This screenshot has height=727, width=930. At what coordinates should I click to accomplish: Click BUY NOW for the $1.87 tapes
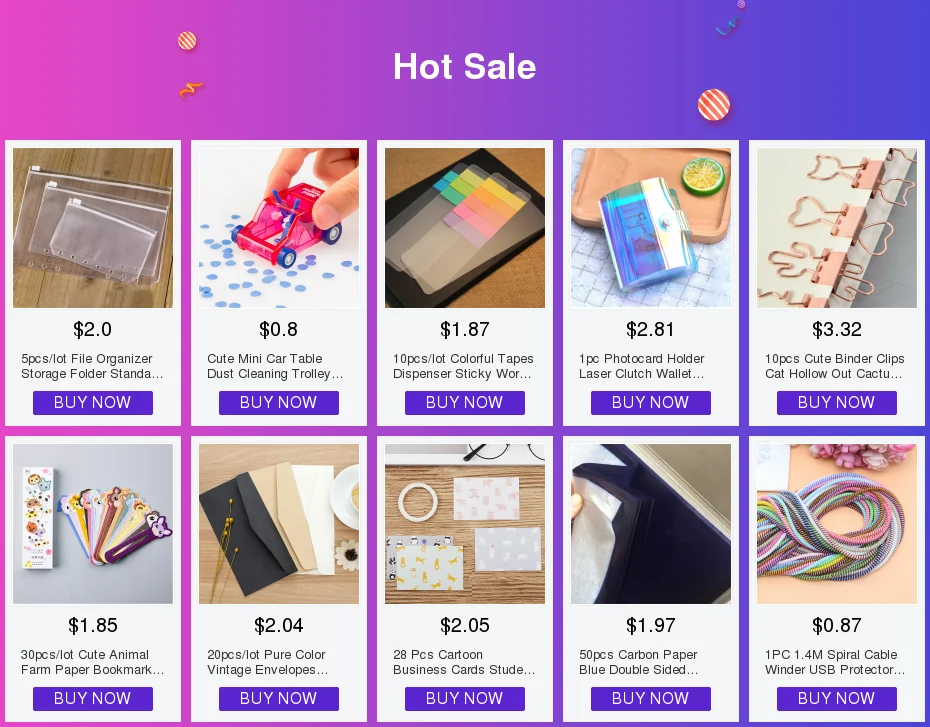[465, 403]
